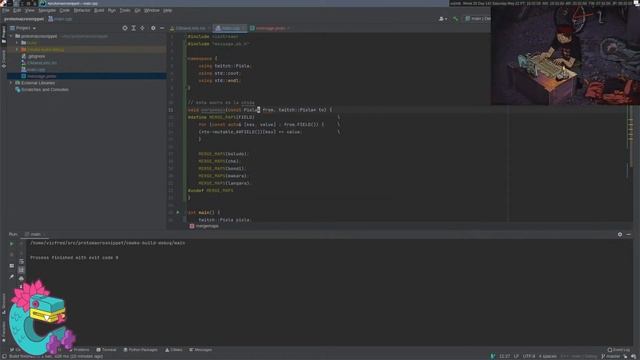The image size is (640, 360).
Task: Toggle Structure tool window side tab
Action: point(4,304)
